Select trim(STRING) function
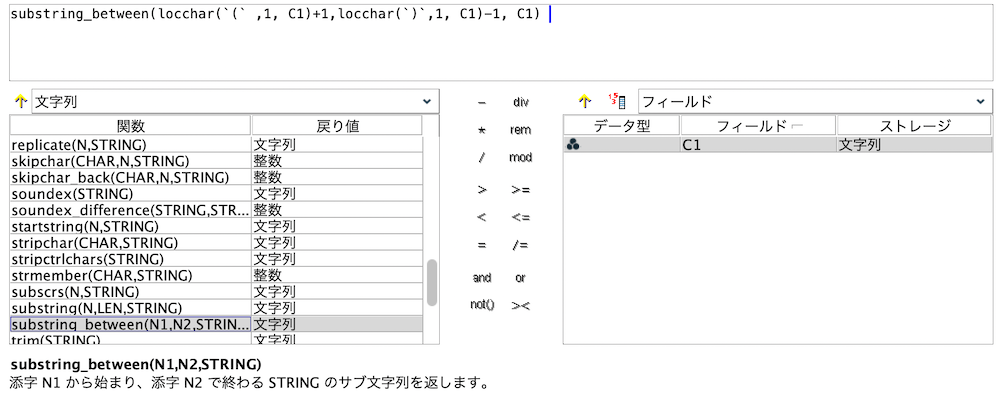 pos(131,339)
